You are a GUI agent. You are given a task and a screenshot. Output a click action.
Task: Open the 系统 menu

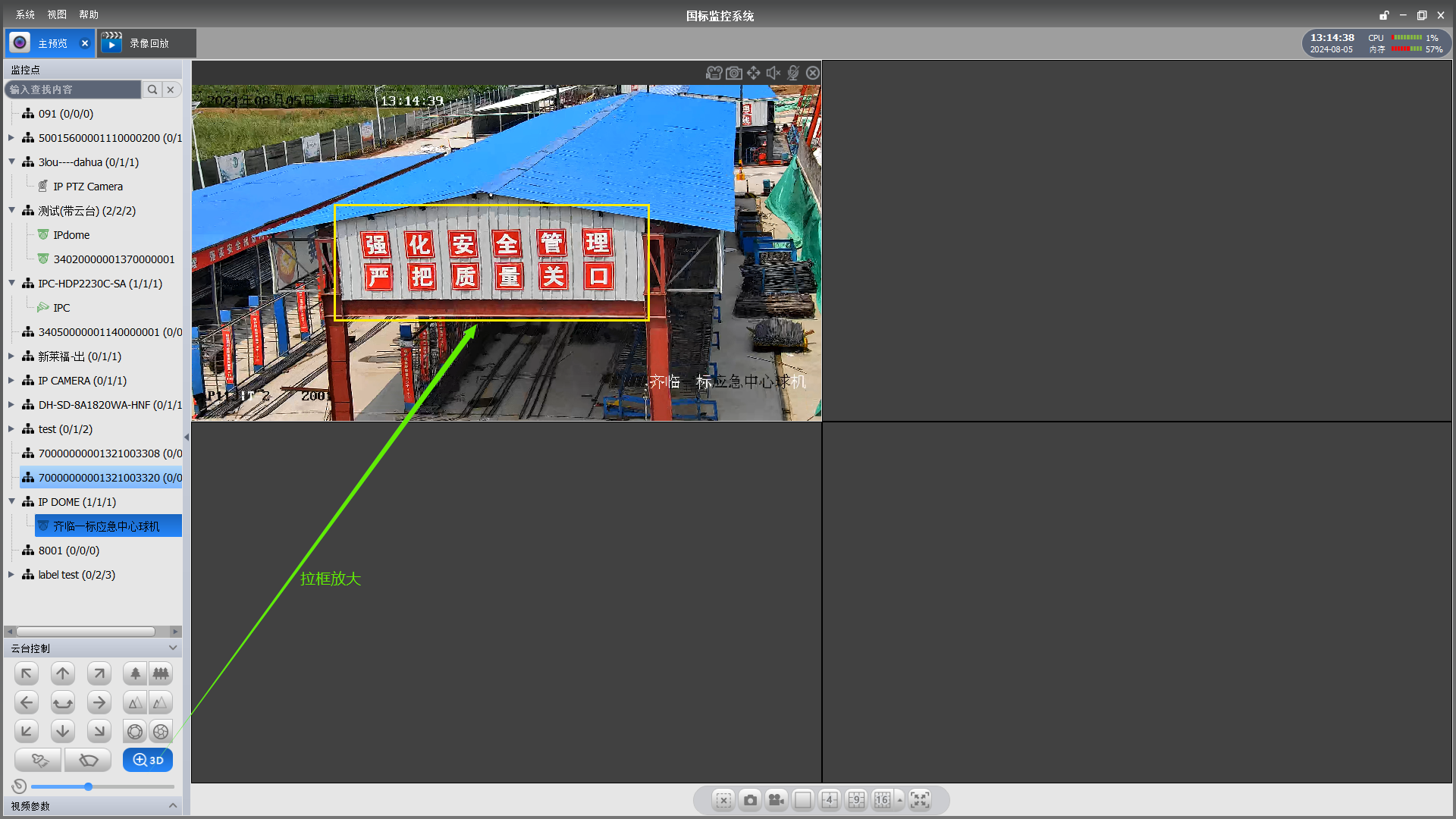(x=25, y=14)
